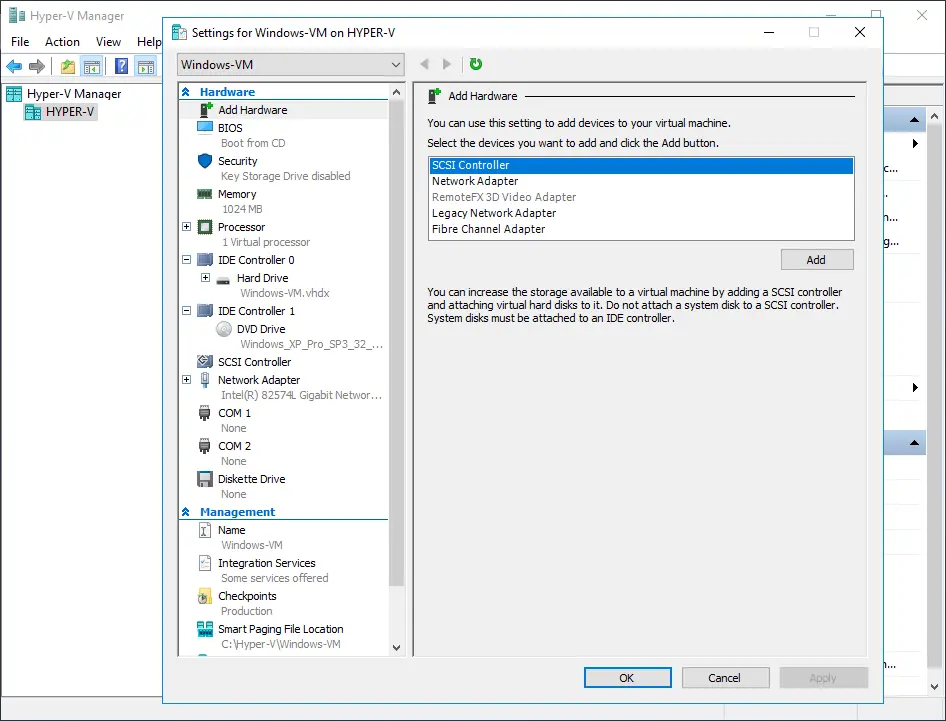Select Network Adapter in device list
Screen dimensions: 946x721
click(x=475, y=181)
